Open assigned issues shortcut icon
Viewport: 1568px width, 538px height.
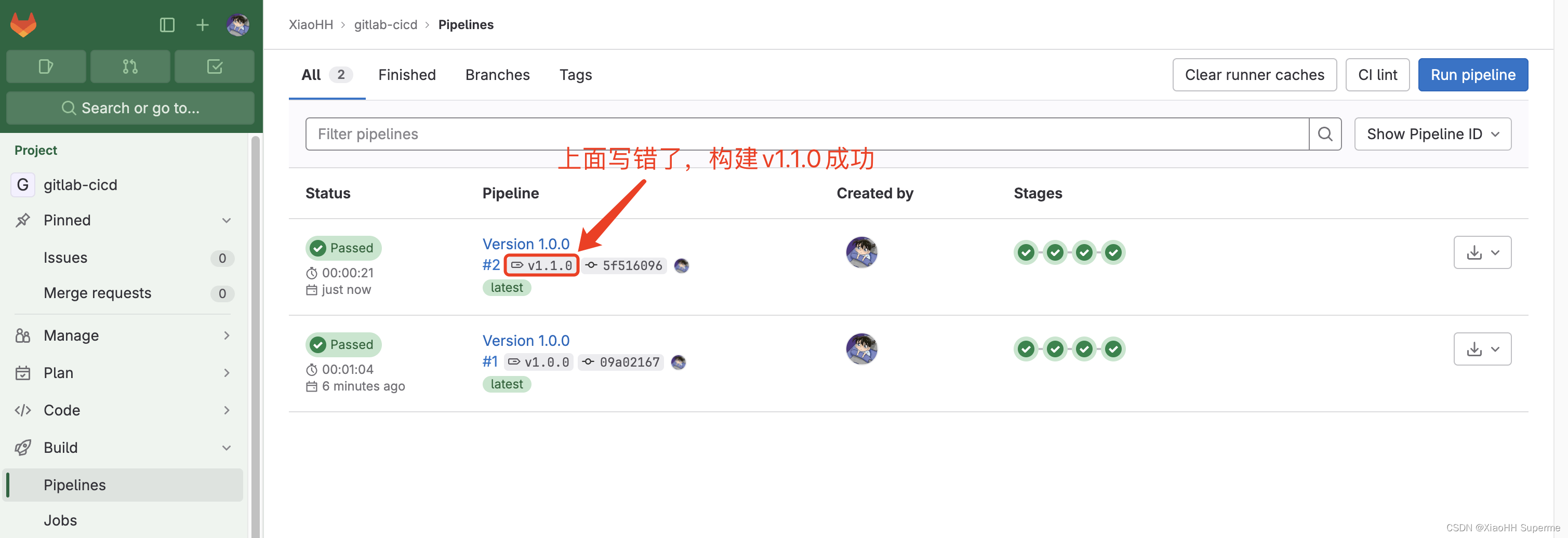(x=46, y=66)
